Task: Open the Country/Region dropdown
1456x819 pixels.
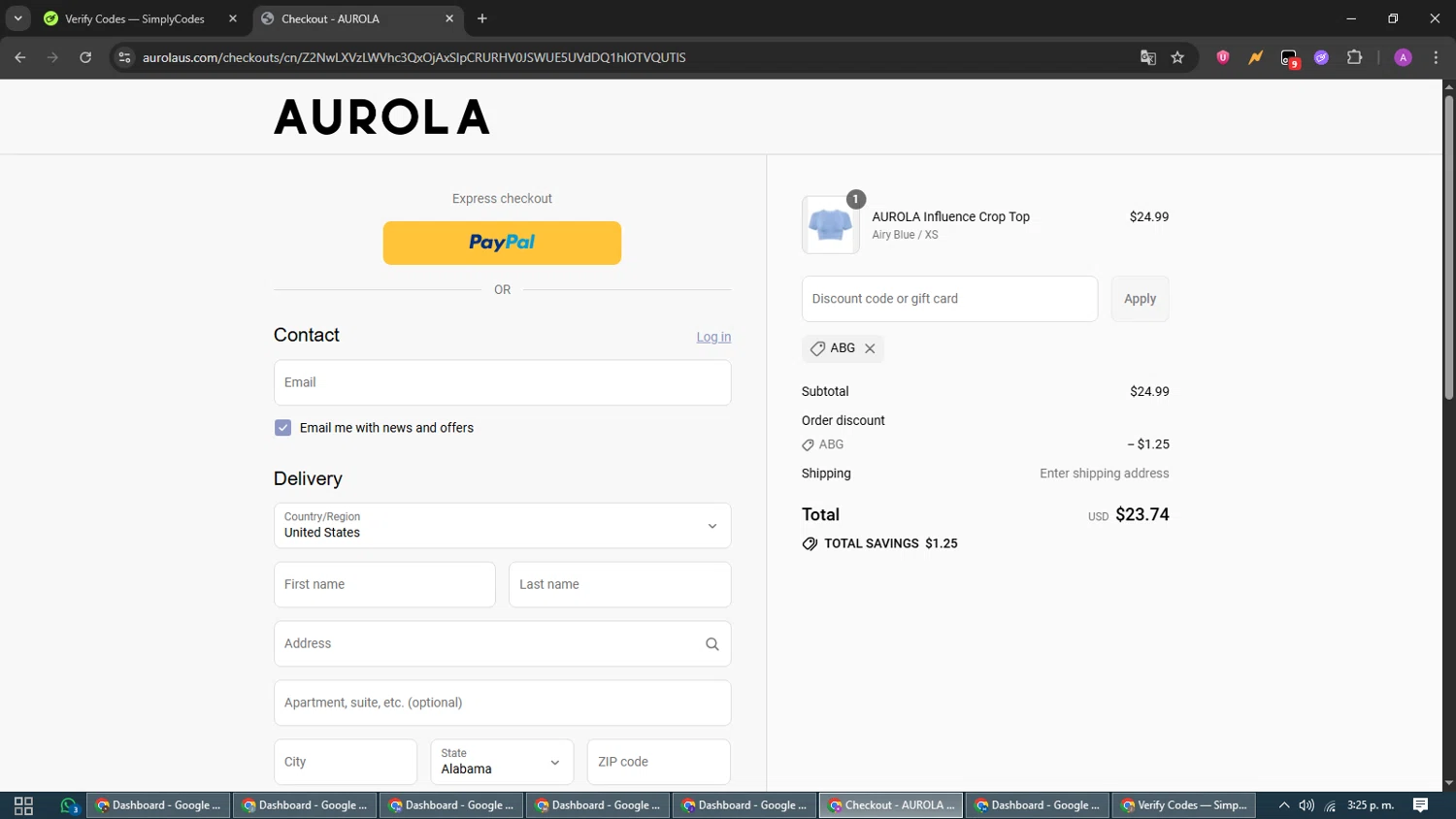Action: click(x=502, y=525)
